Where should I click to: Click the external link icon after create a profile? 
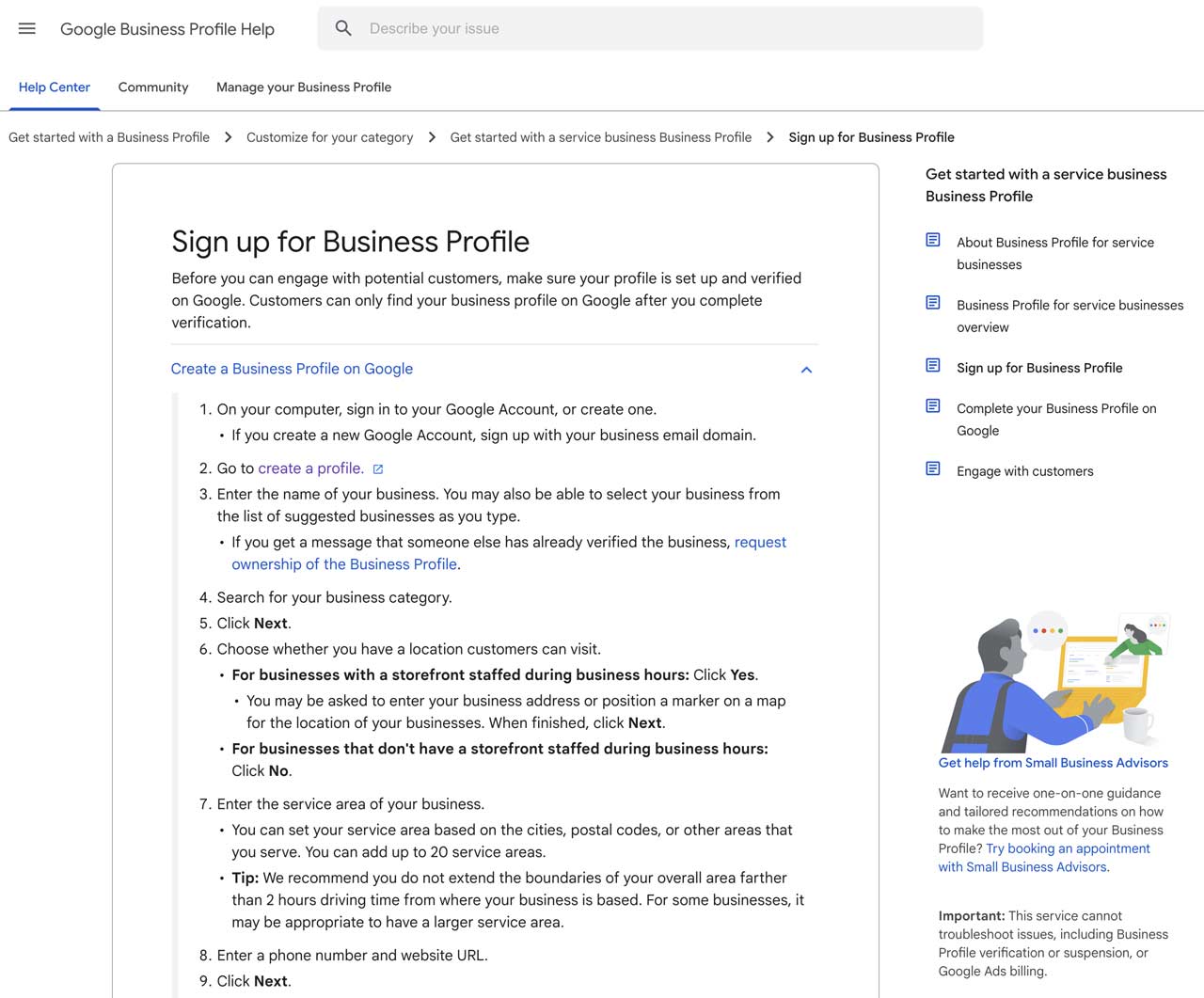click(x=378, y=467)
